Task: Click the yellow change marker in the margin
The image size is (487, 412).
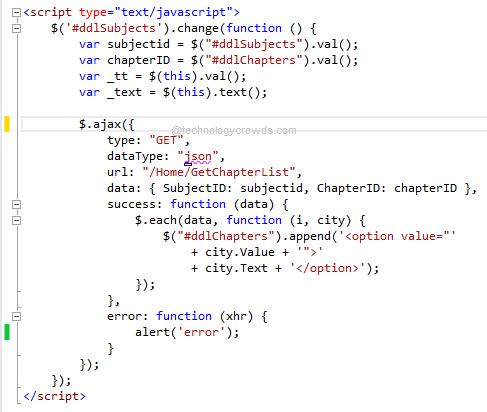Action: (x=7, y=124)
